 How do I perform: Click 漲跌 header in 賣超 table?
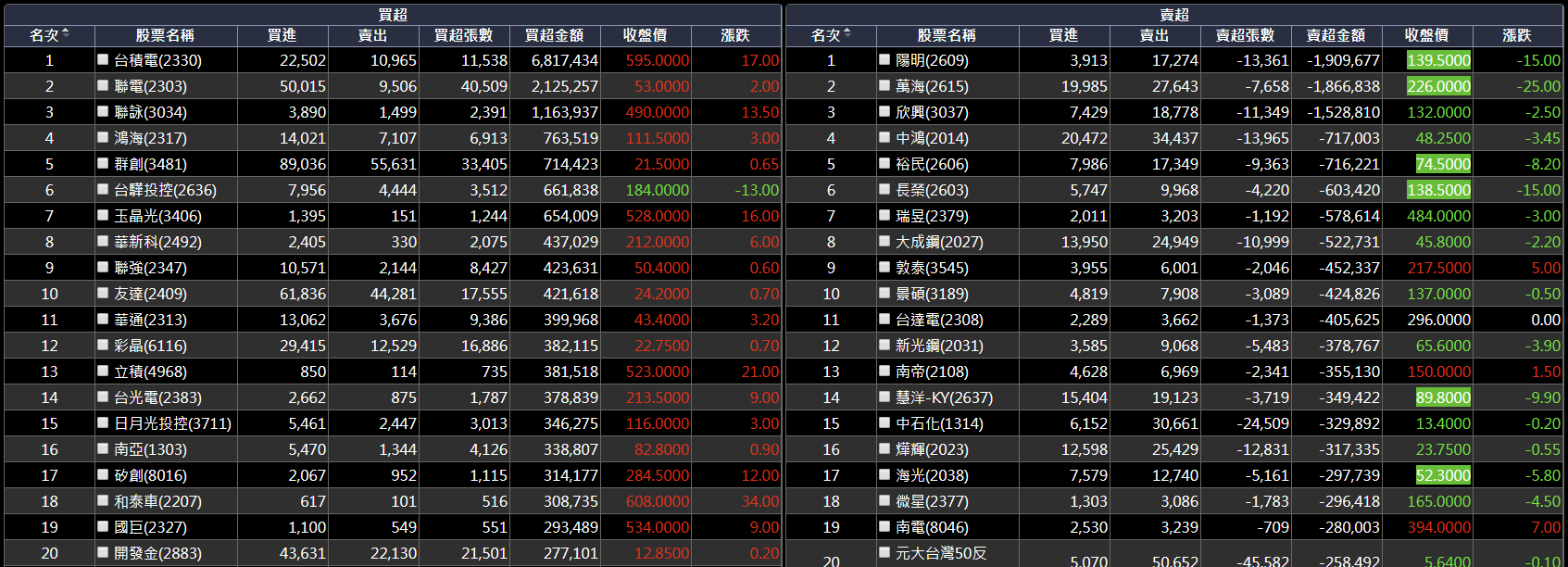(1517, 35)
